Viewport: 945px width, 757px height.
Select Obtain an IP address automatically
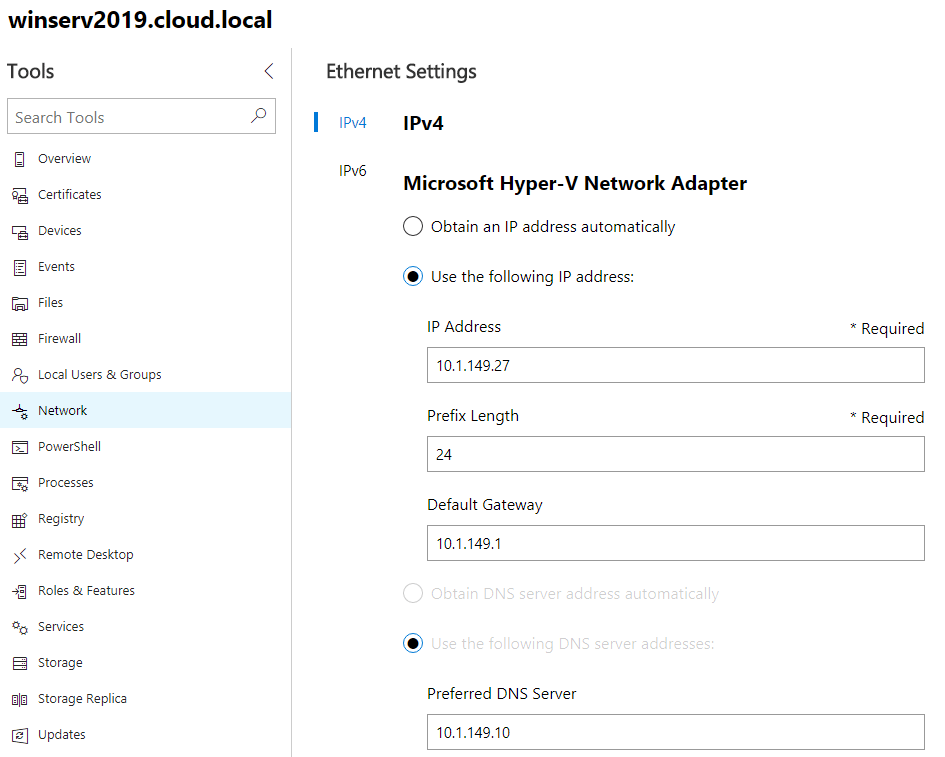[x=413, y=227]
